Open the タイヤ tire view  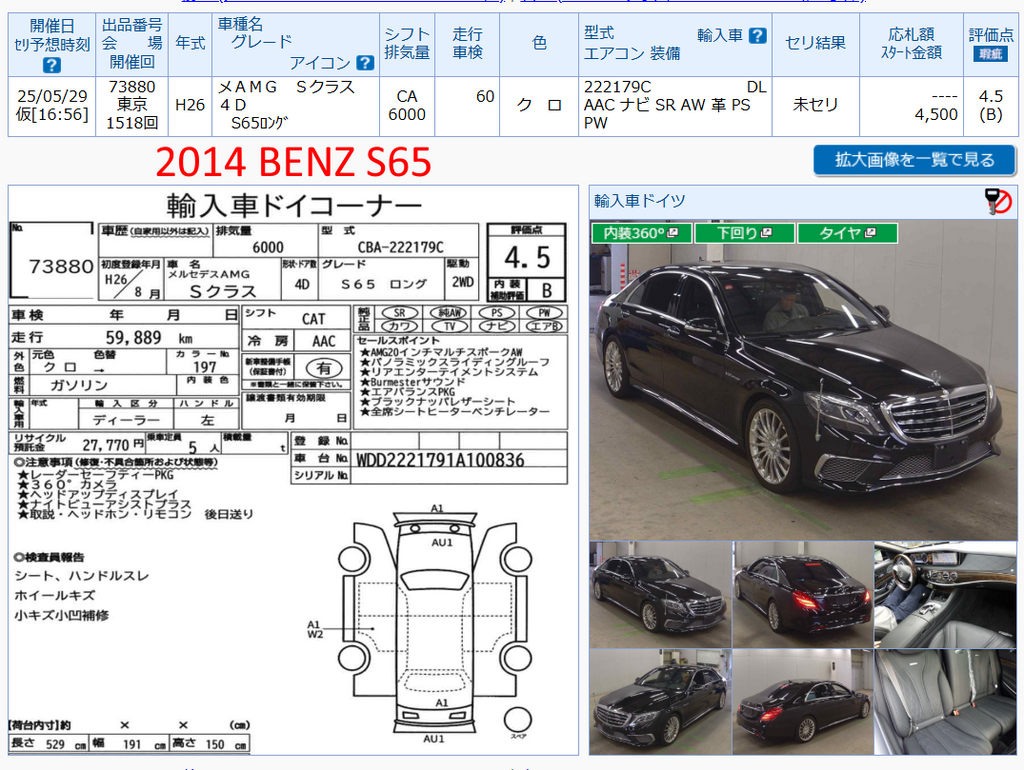[x=847, y=233]
